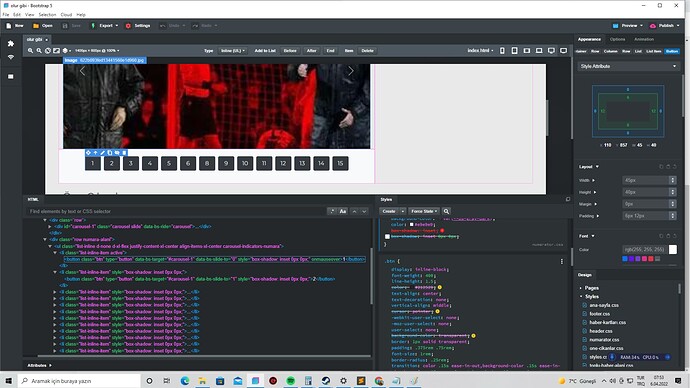Open the index.html page dropdown
The image size is (690, 388).
480,51
